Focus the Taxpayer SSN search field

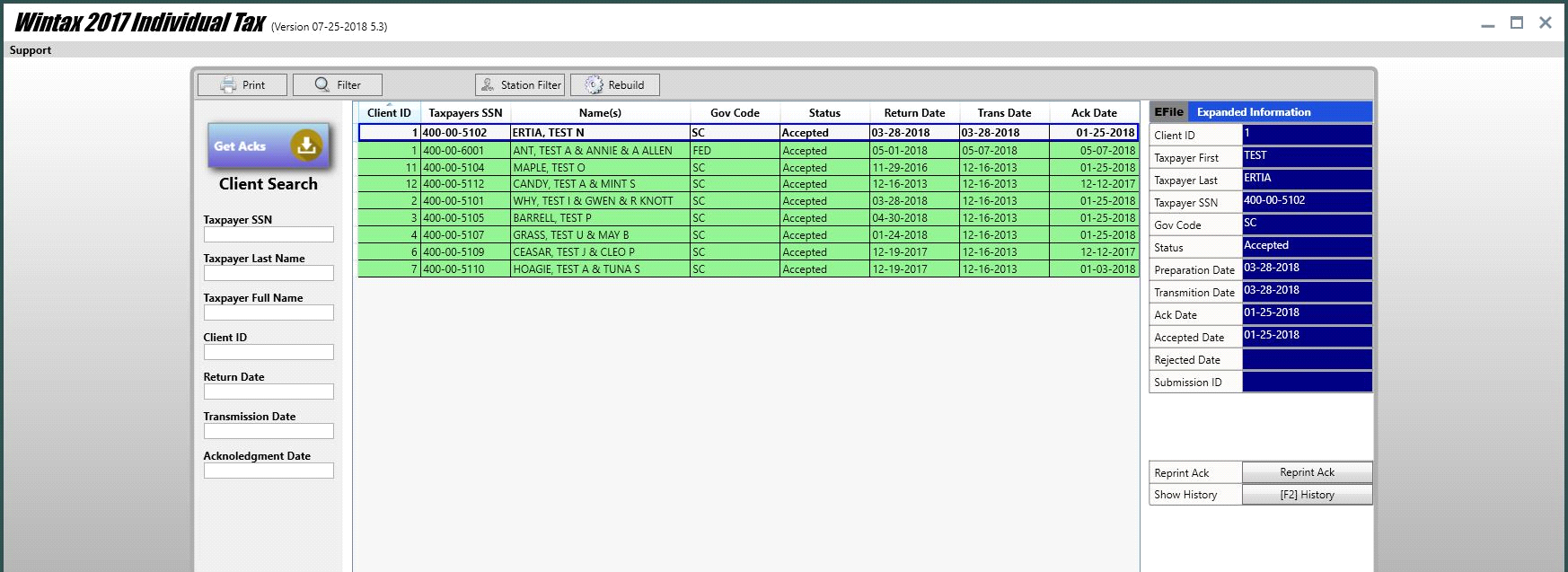[x=269, y=234]
